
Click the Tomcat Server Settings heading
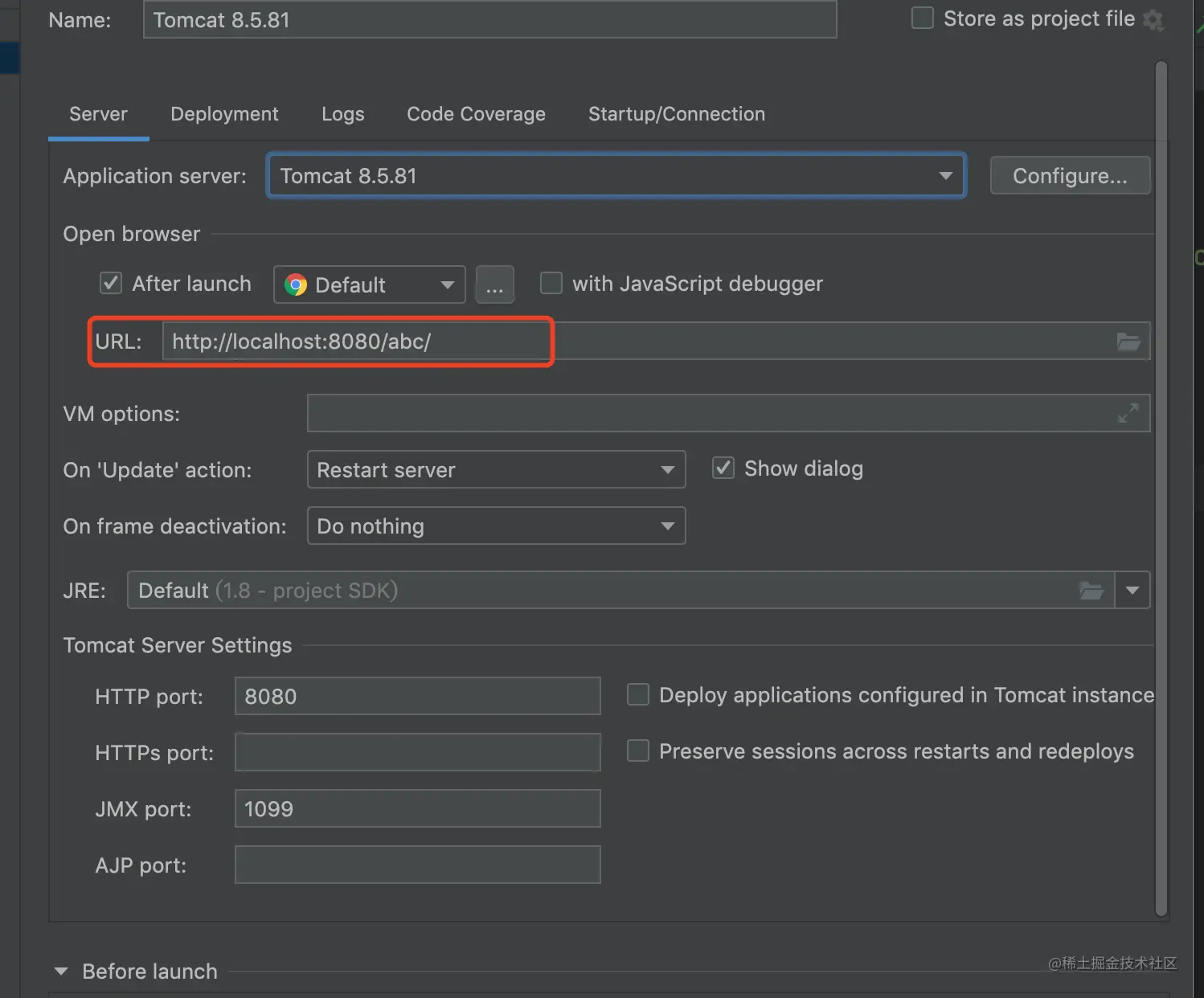[178, 645]
